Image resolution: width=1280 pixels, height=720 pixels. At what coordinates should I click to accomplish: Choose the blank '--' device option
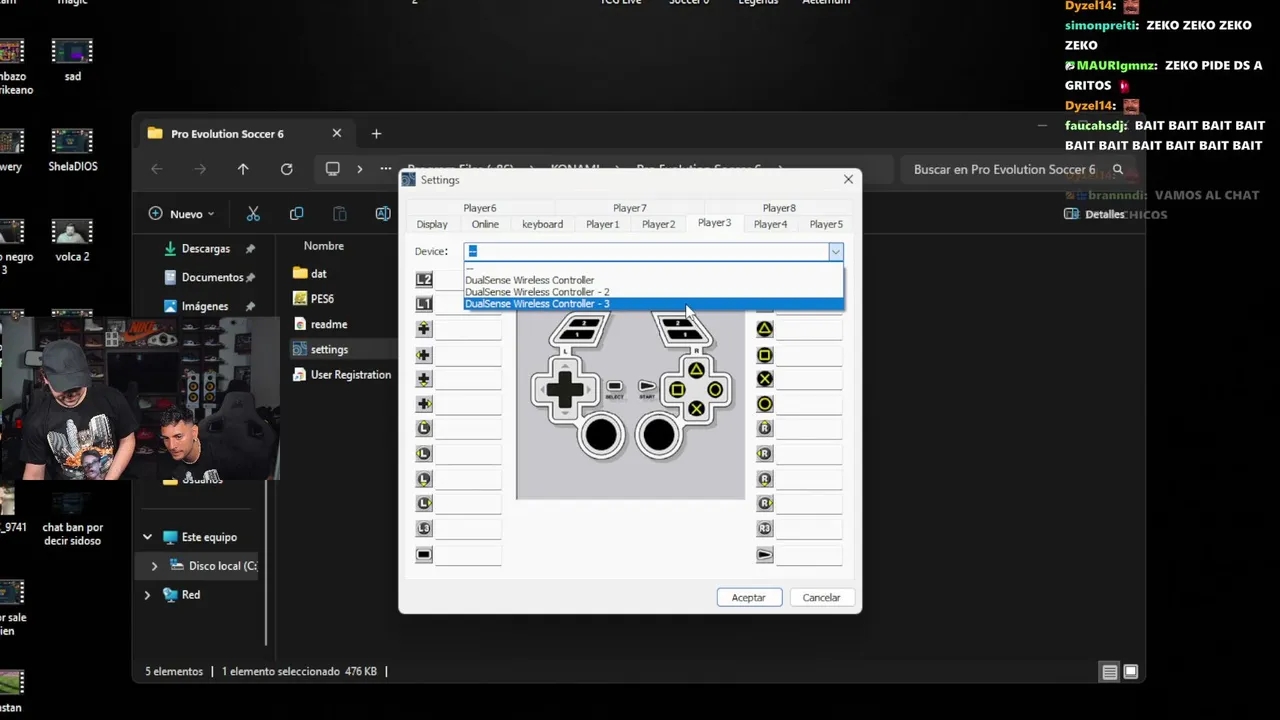(654, 268)
